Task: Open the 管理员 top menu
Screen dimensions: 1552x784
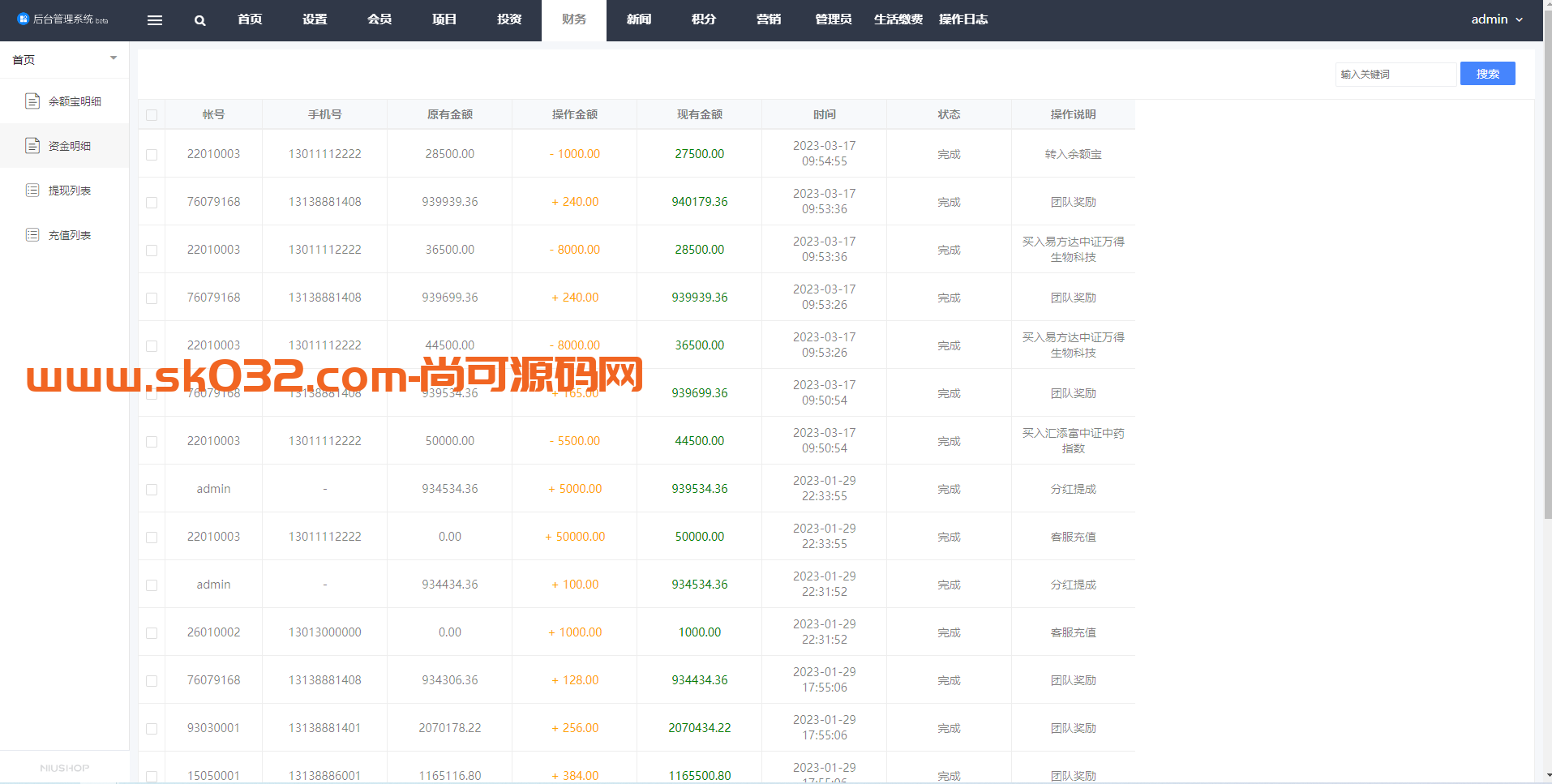Action: 834,19
